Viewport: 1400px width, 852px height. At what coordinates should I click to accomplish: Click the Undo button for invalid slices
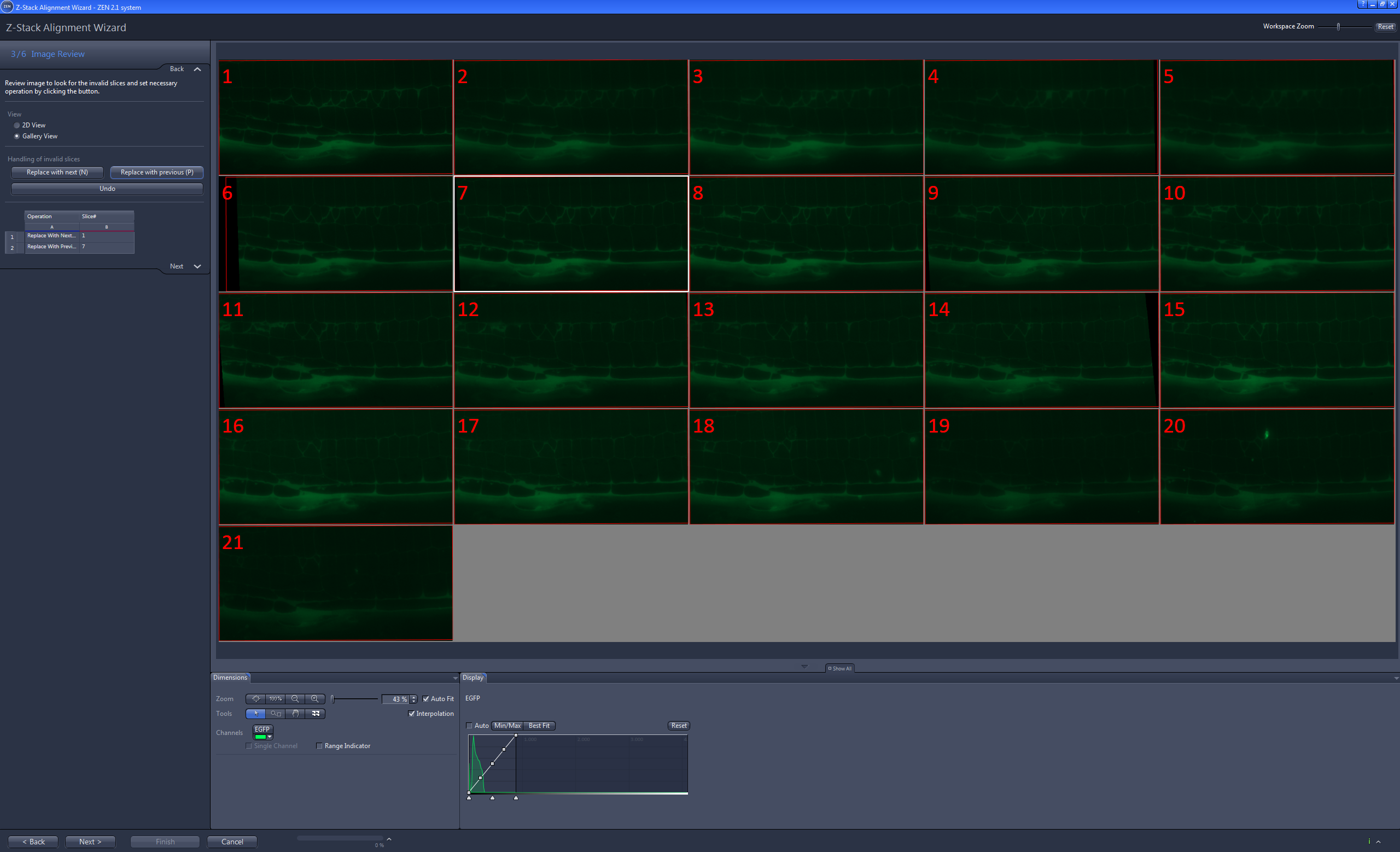(x=107, y=188)
